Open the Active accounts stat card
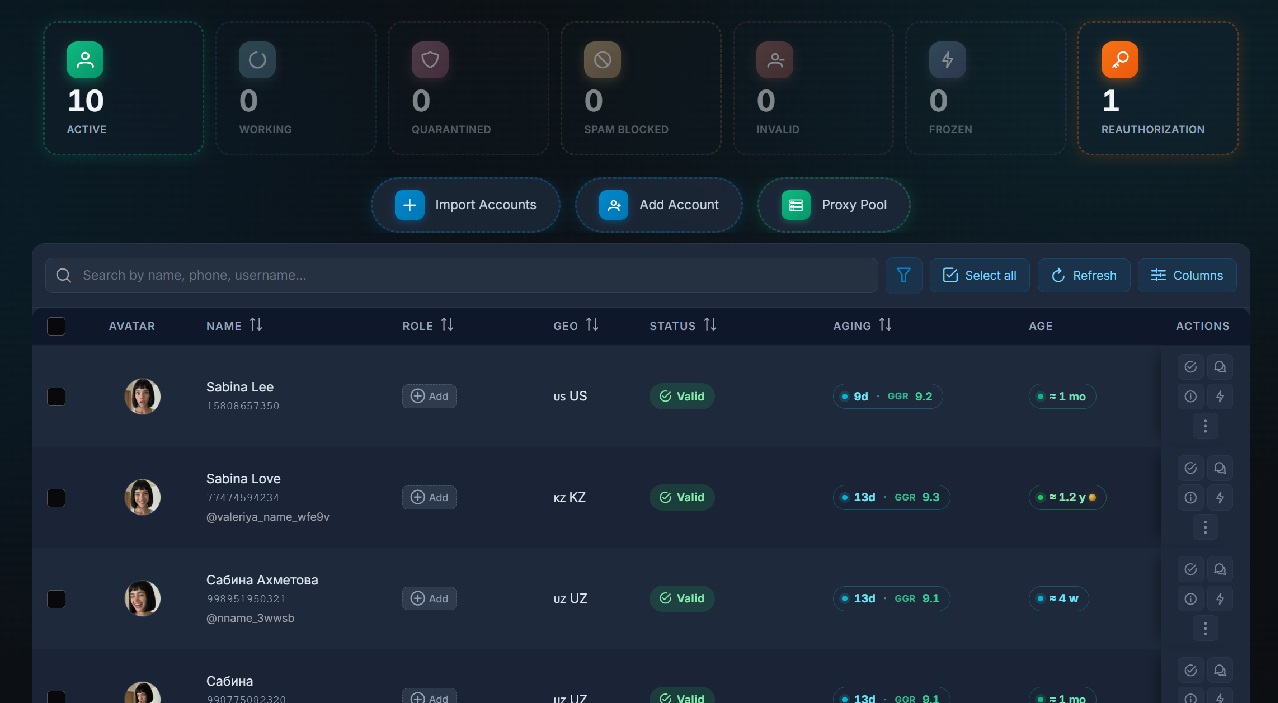The width and height of the screenshot is (1278, 703). tap(124, 89)
